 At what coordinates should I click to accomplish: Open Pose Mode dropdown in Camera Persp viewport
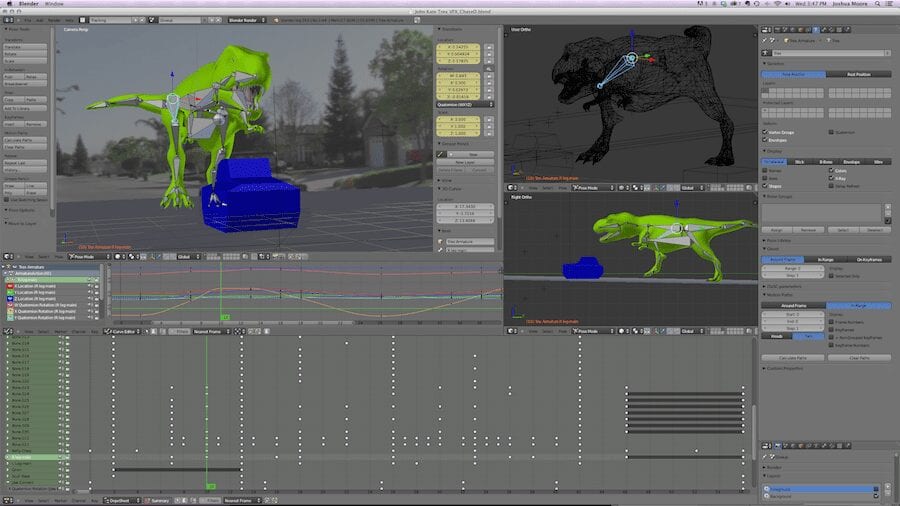coord(89,256)
